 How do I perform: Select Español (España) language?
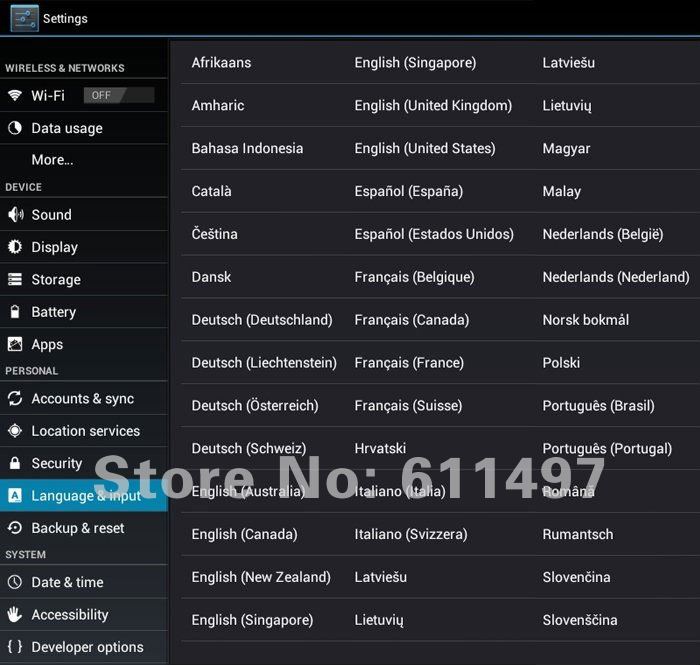click(x=409, y=191)
